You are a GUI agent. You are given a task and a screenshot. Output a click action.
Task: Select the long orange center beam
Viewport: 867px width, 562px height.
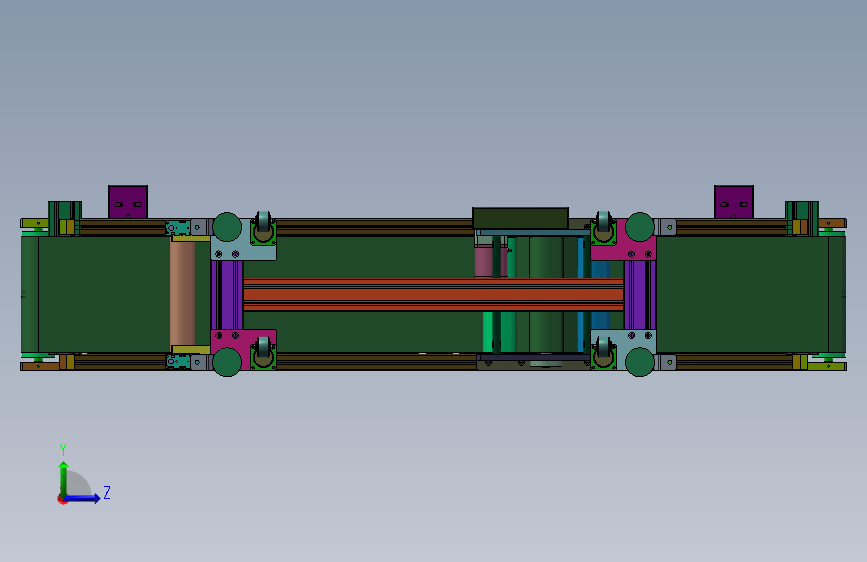(434, 294)
